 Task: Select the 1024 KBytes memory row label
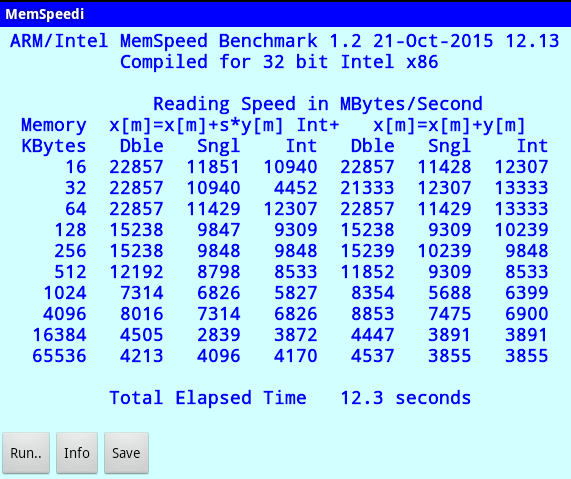point(65,293)
